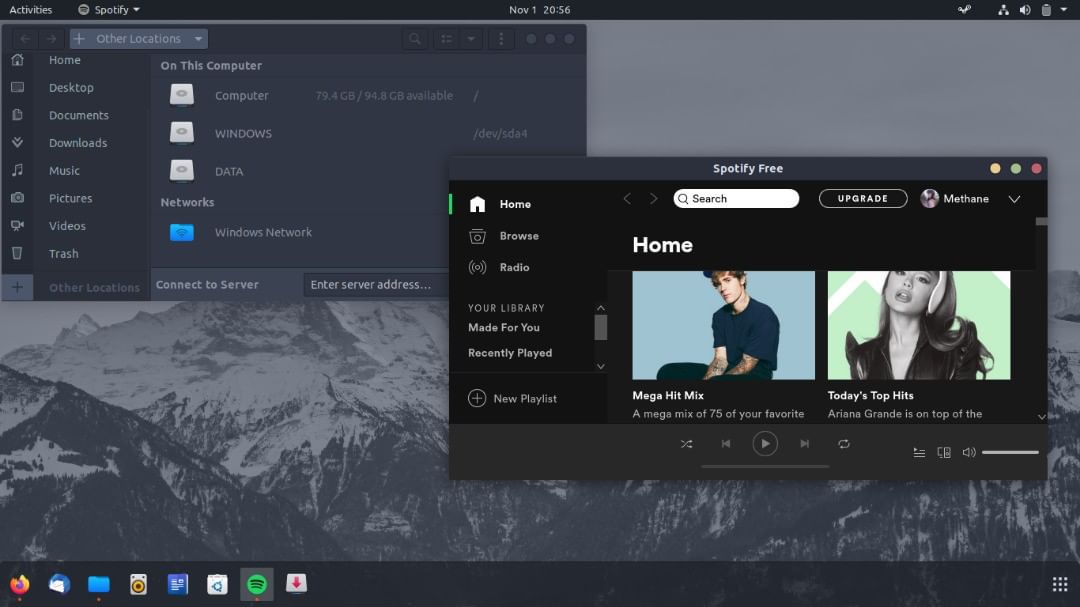
Task: Click the New Playlist plus icon
Action: (477, 398)
